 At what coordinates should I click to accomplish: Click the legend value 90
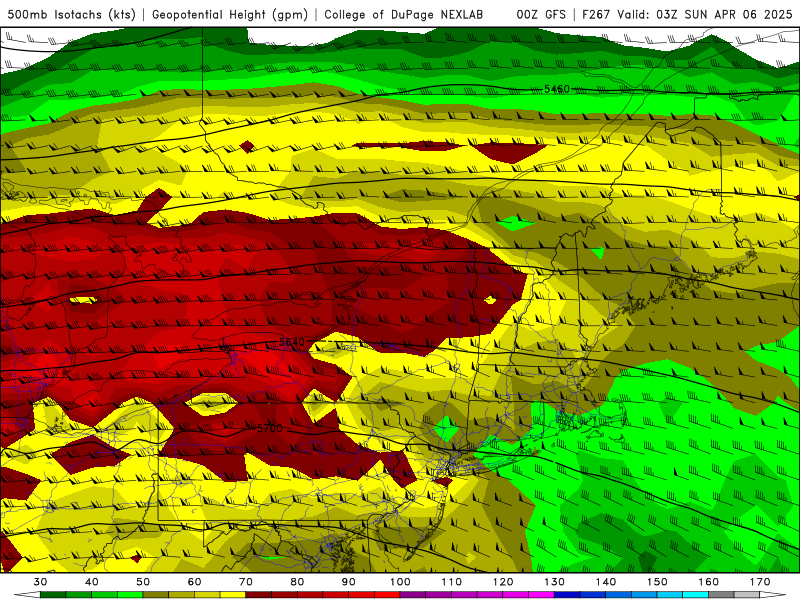tap(348, 582)
